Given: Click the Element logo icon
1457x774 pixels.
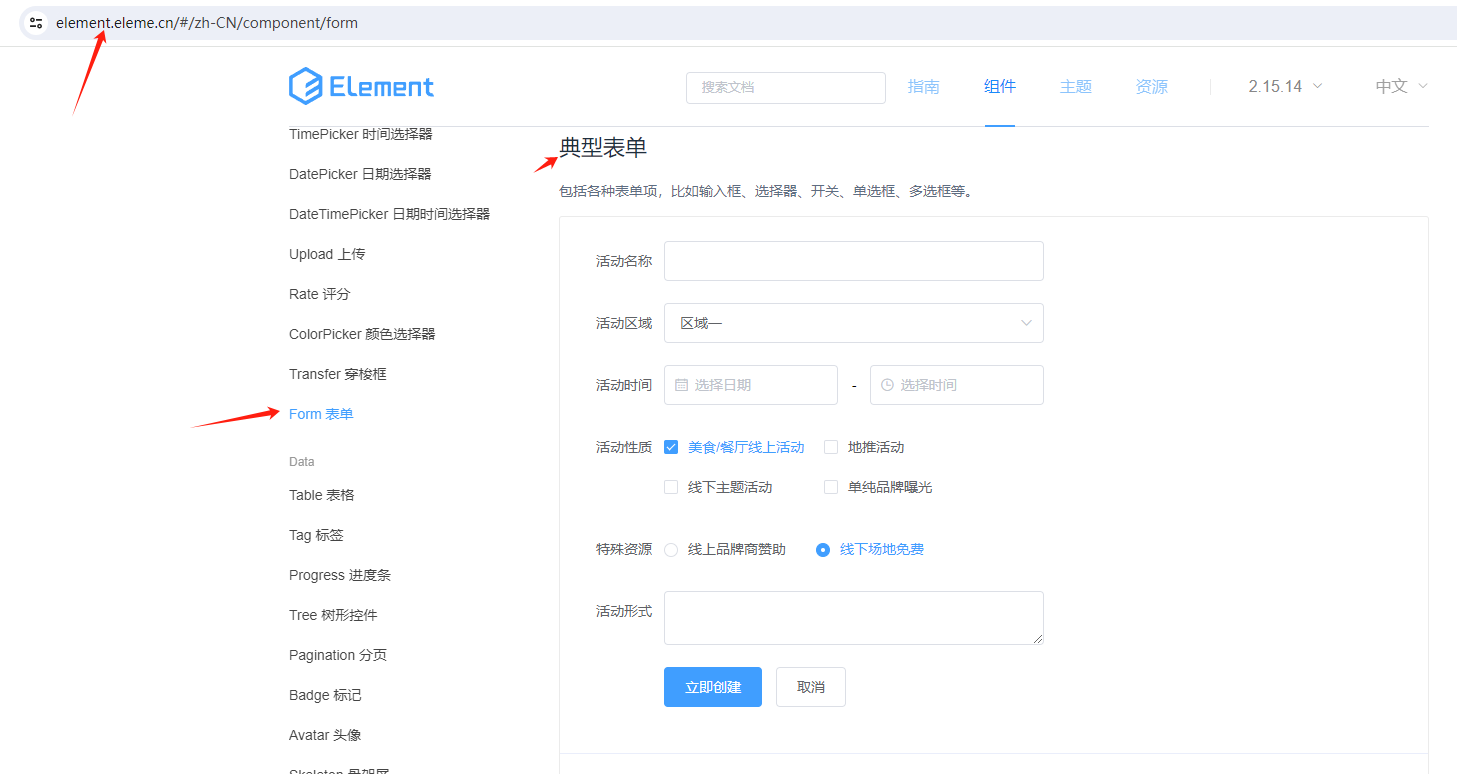Looking at the screenshot, I should [303, 87].
